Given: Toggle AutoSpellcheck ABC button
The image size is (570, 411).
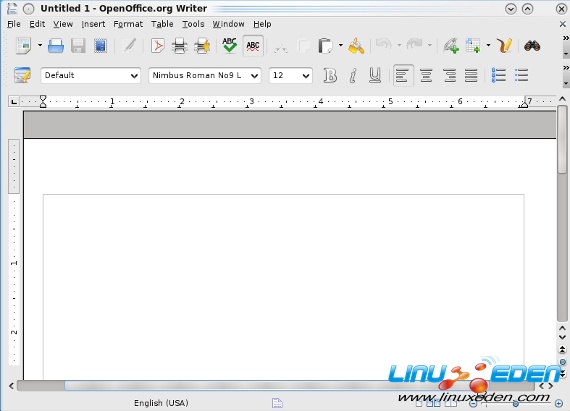Looking at the screenshot, I should click(x=253, y=46).
